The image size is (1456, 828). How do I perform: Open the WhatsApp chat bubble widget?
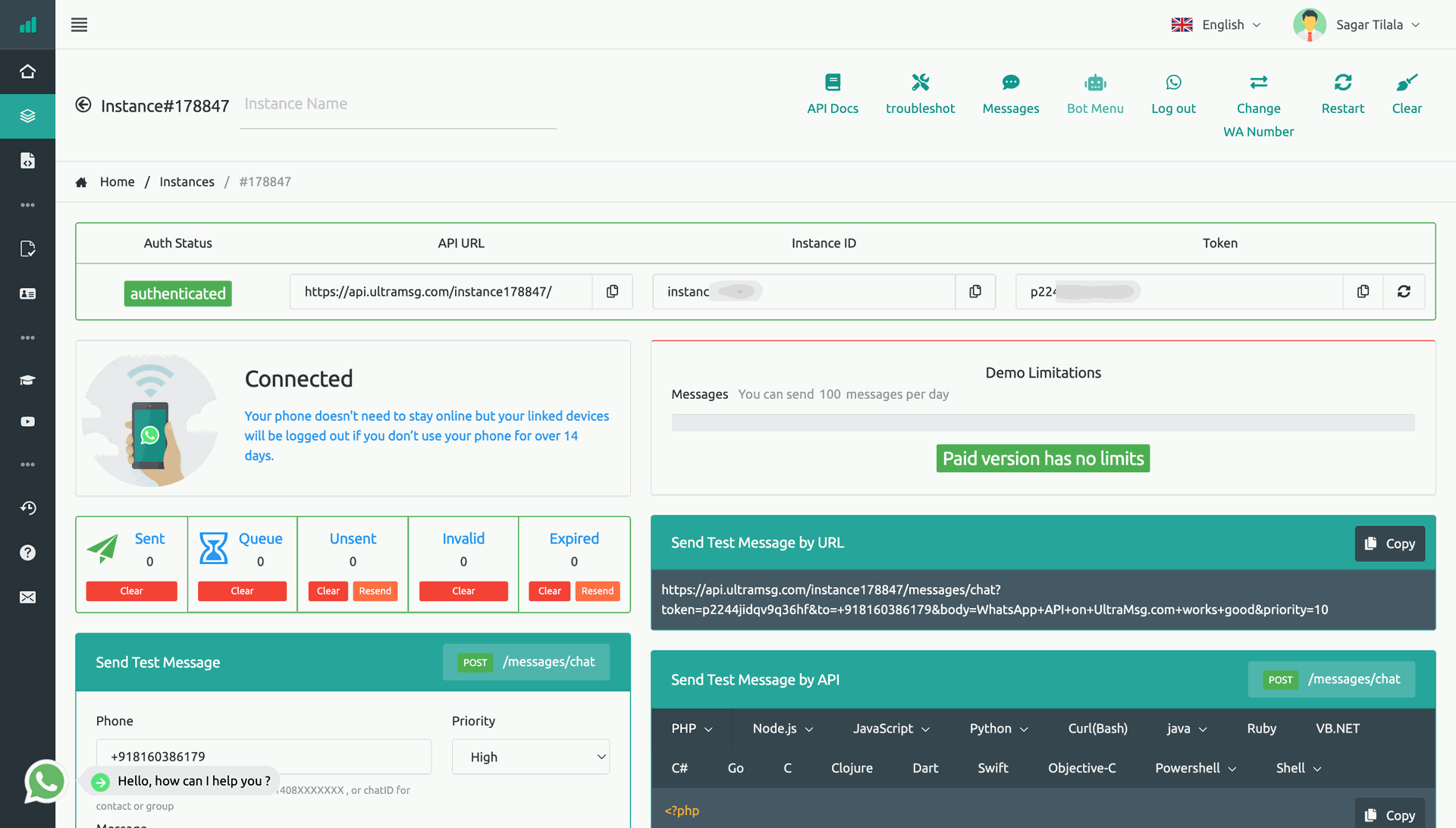pos(45,781)
